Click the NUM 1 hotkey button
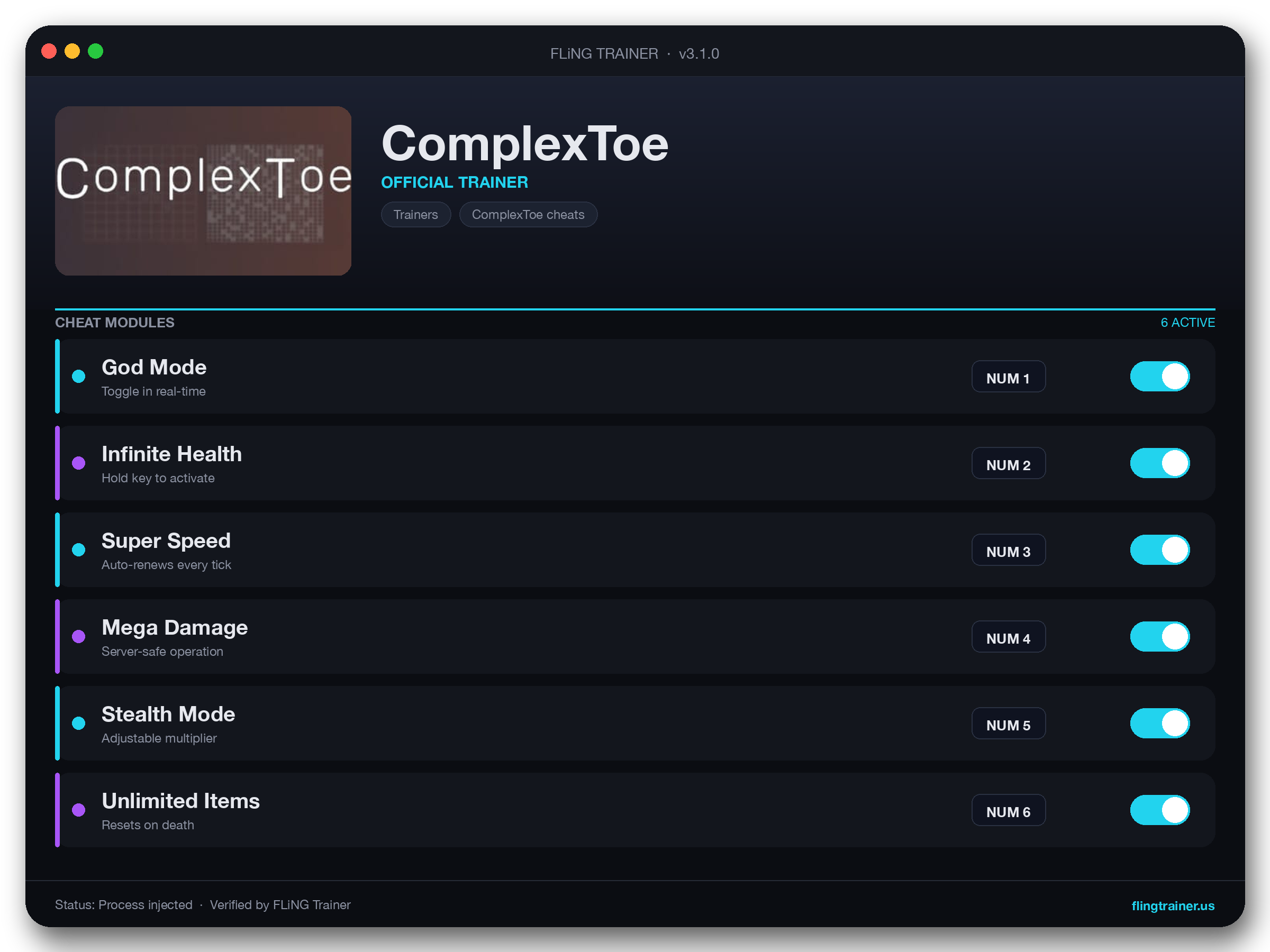Viewport: 1270px width, 952px height. tap(1008, 377)
